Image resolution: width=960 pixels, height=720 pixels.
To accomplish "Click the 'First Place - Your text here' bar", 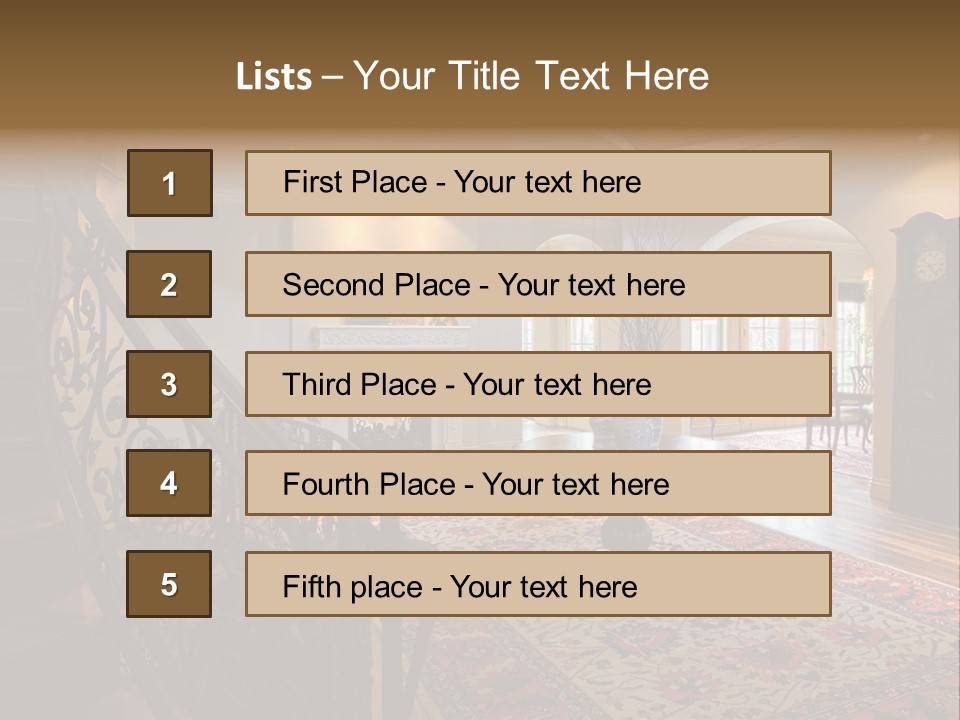I will pos(538,183).
